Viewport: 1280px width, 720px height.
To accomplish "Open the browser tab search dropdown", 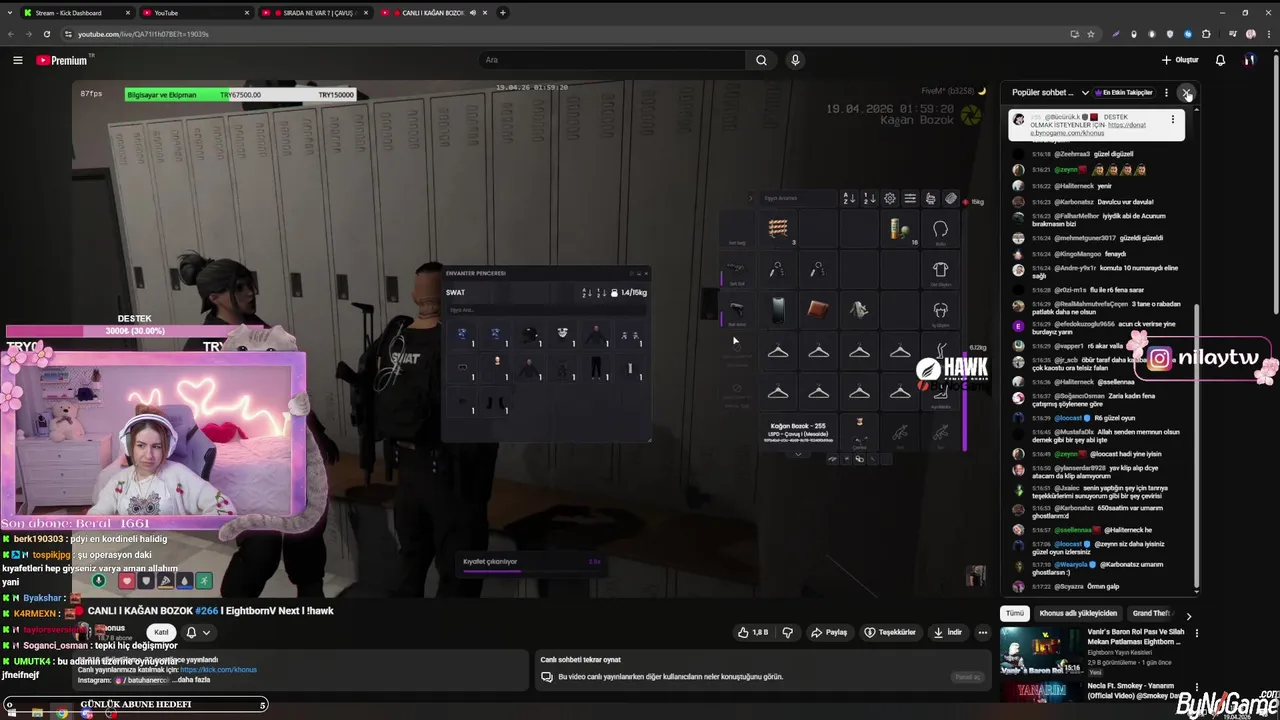I will click(11, 13).
